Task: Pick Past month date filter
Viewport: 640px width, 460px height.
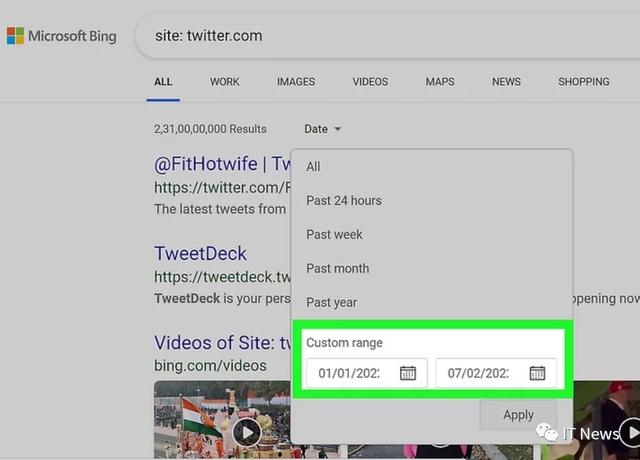Action: point(337,269)
